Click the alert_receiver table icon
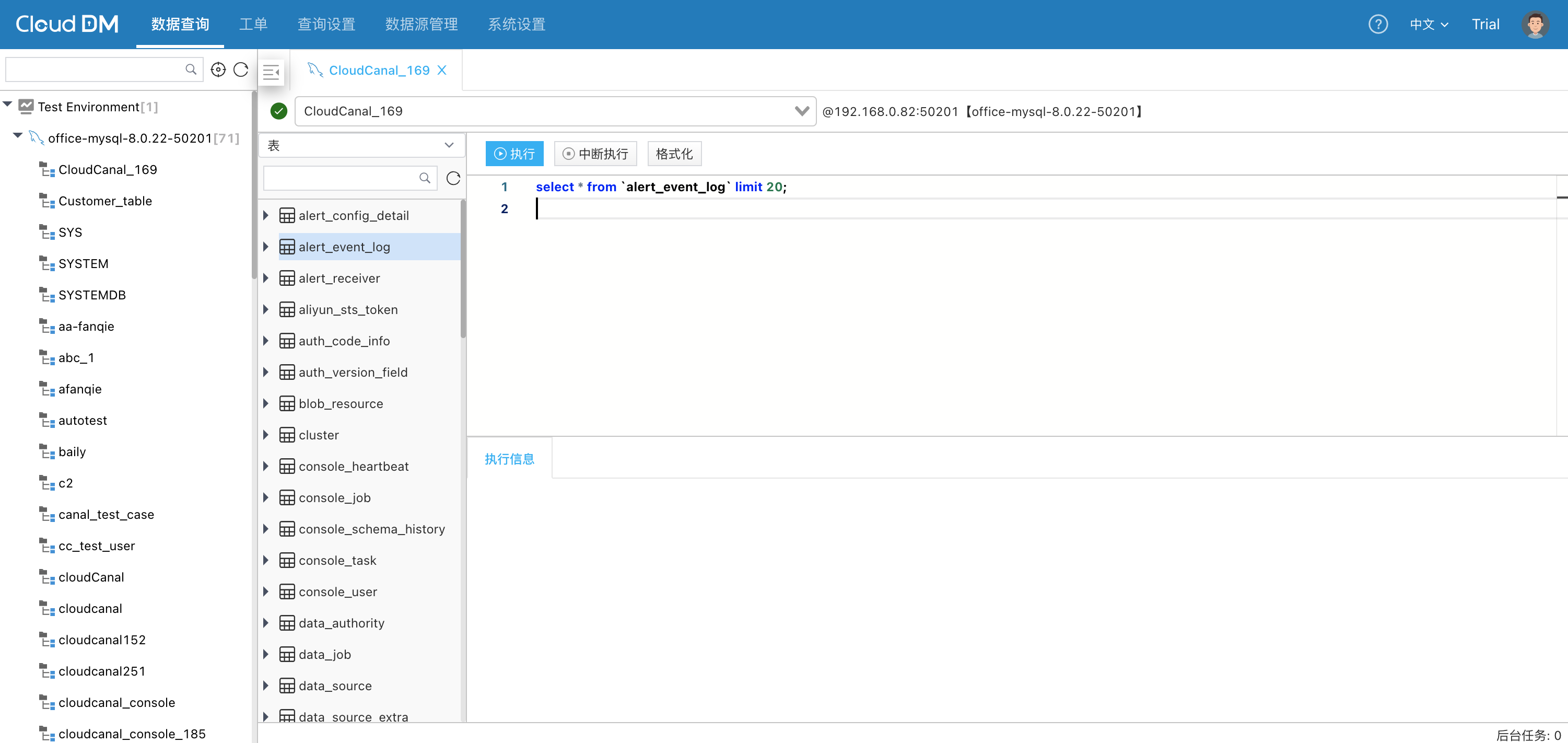1568x743 pixels. click(x=287, y=278)
